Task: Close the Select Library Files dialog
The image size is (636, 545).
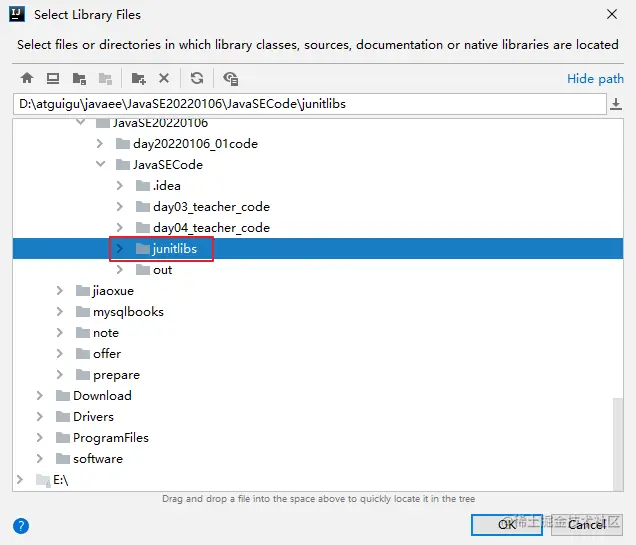Action: 612,14
